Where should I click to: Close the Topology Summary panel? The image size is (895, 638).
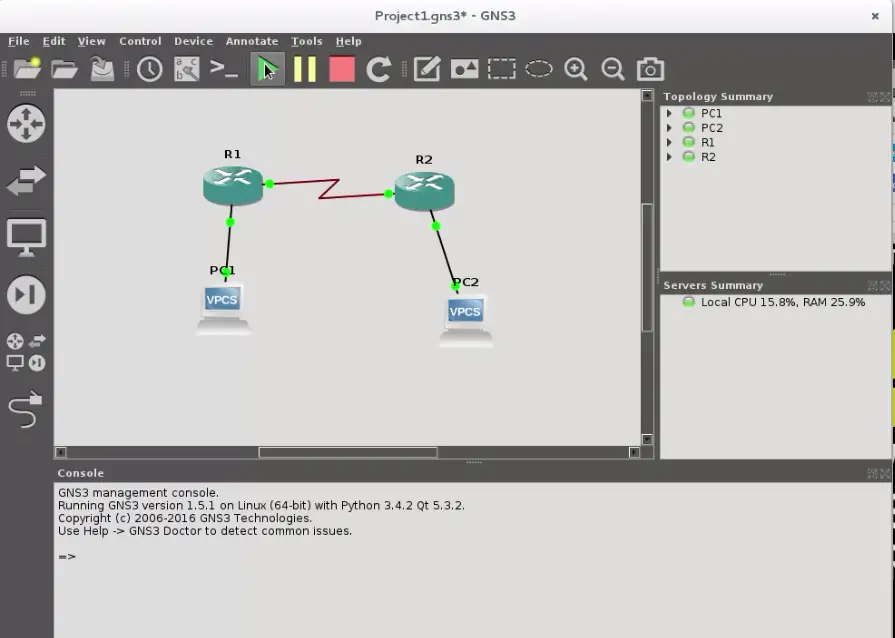[x=885, y=97]
